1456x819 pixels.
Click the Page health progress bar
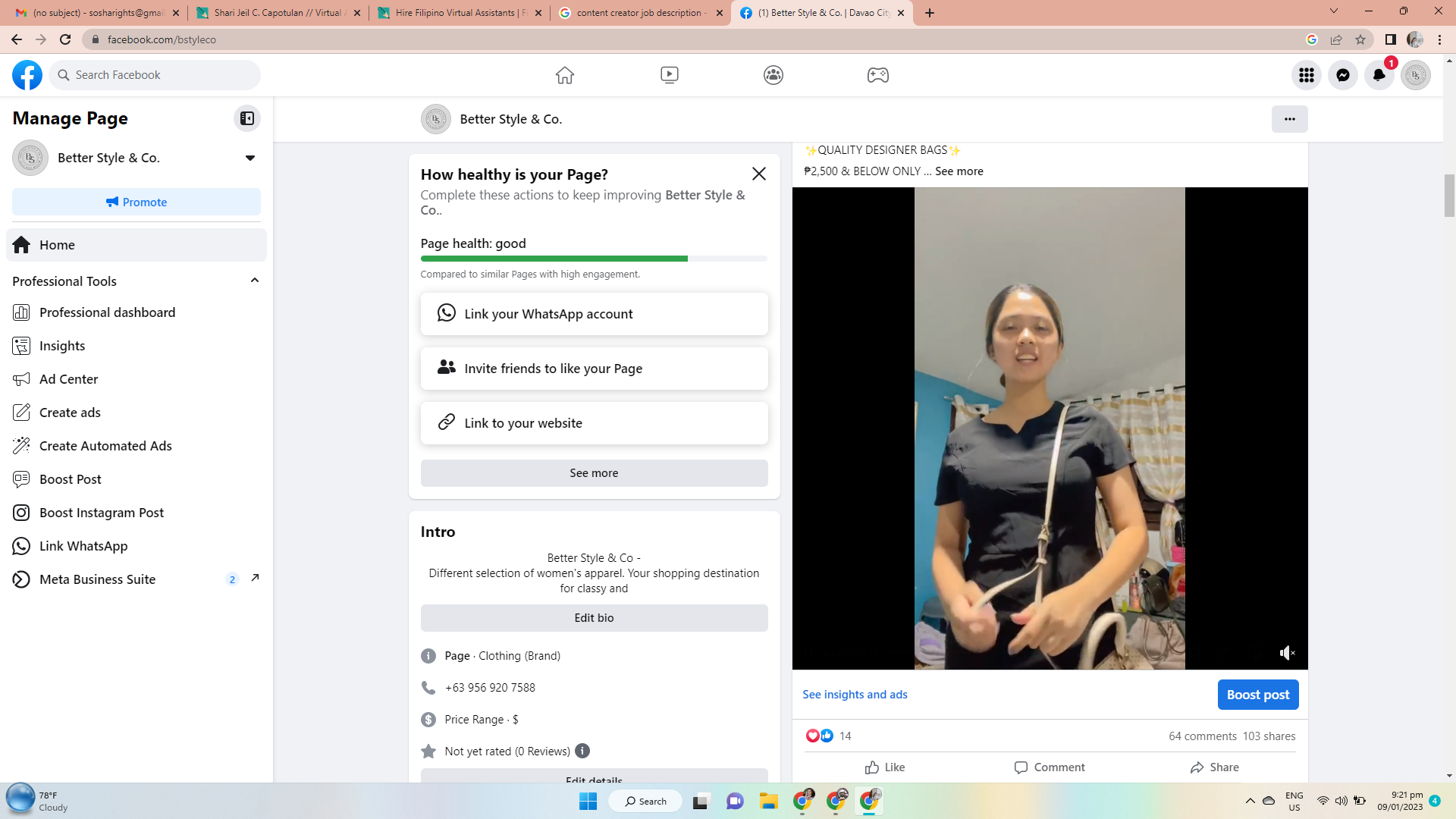pyautogui.click(x=594, y=259)
